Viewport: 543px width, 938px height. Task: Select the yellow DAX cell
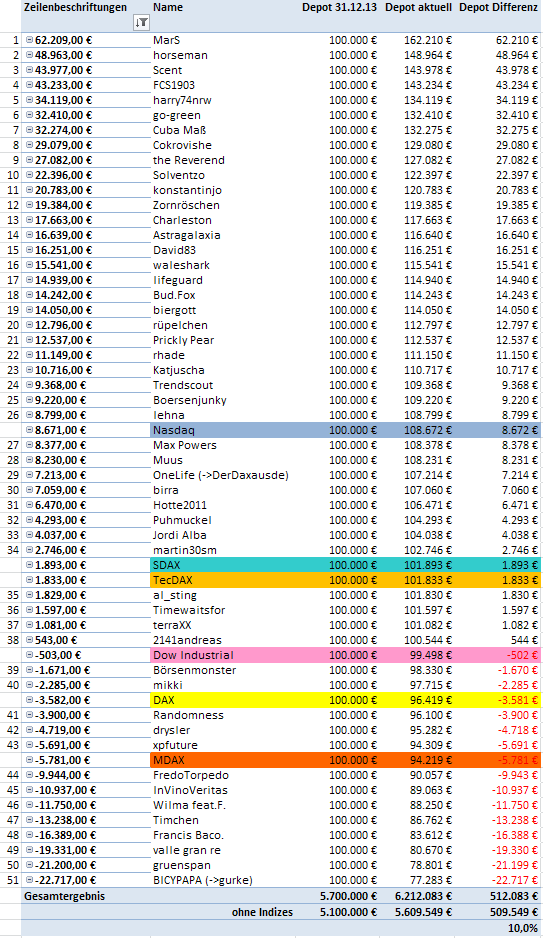pos(222,700)
